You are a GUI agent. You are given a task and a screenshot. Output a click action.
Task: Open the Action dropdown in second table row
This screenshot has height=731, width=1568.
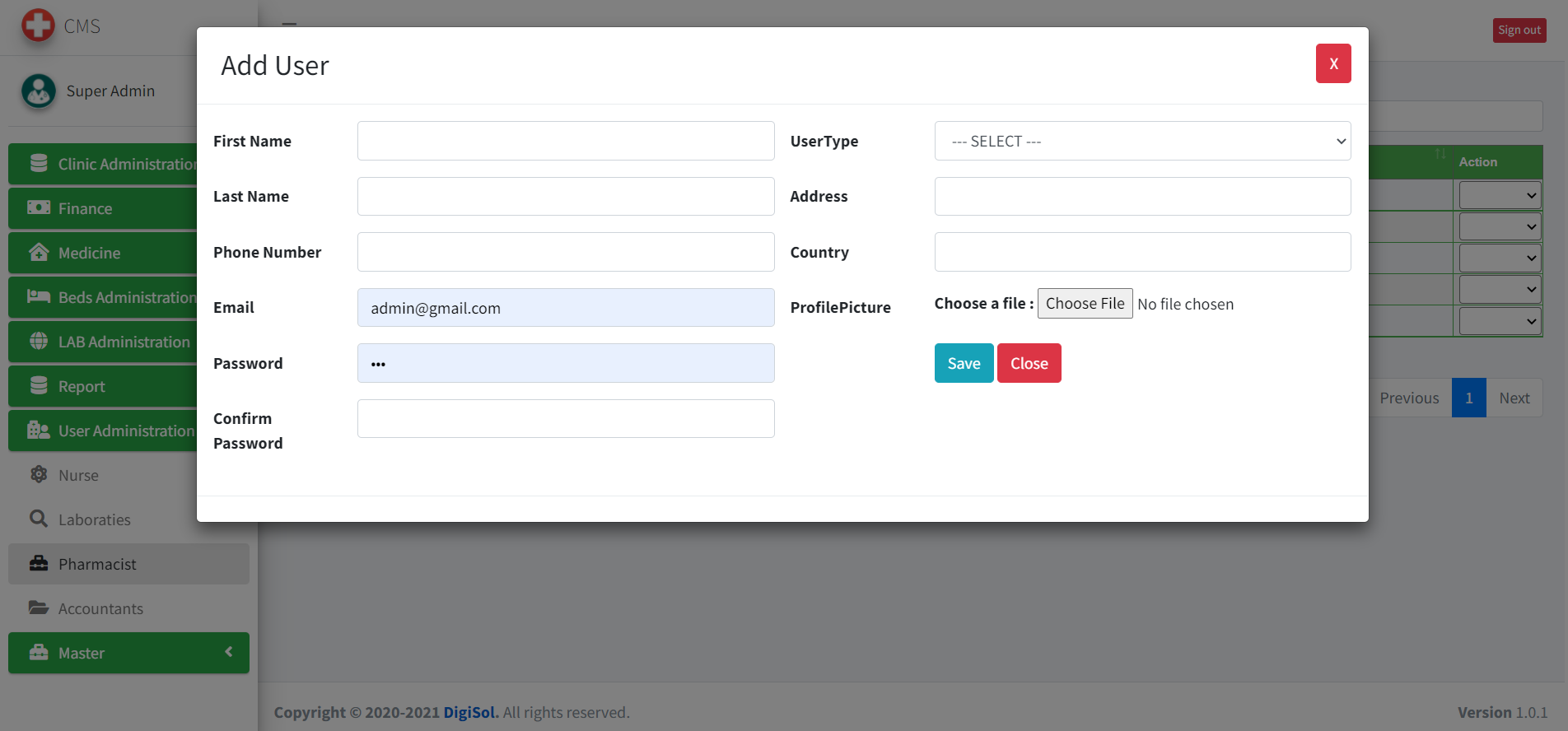point(1500,226)
